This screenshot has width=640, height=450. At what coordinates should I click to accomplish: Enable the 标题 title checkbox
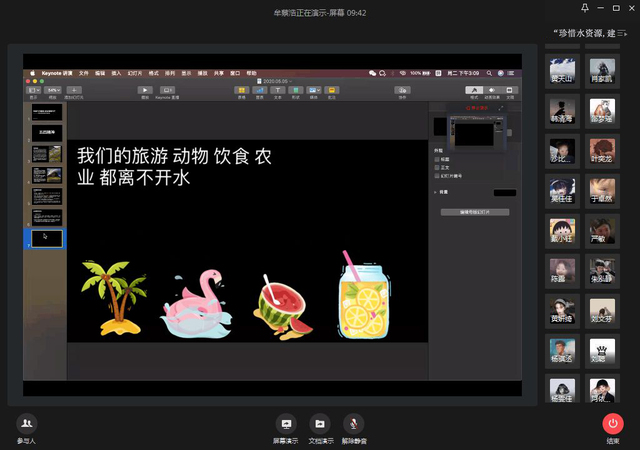436,159
